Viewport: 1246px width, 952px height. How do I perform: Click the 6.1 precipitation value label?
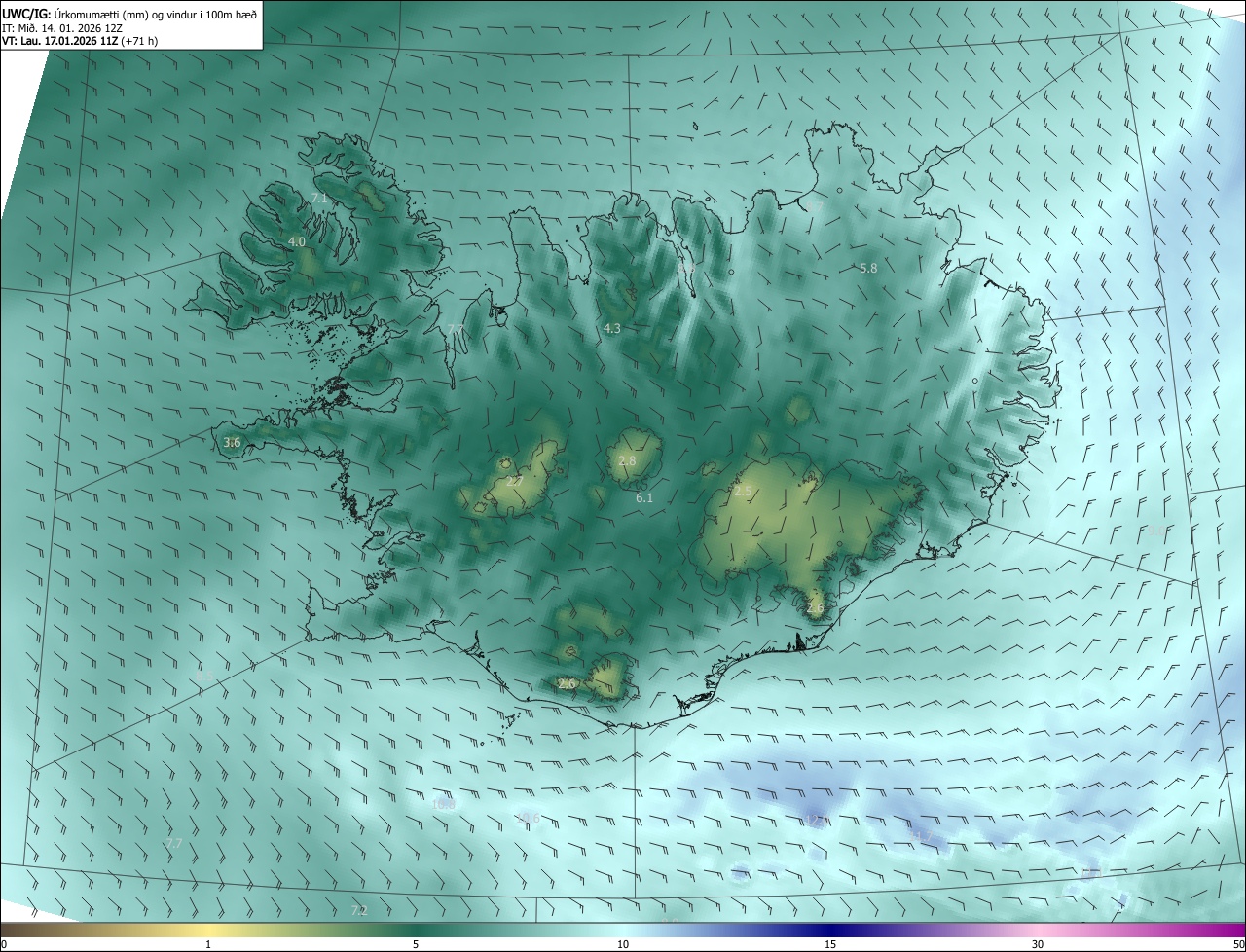click(x=644, y=498)
